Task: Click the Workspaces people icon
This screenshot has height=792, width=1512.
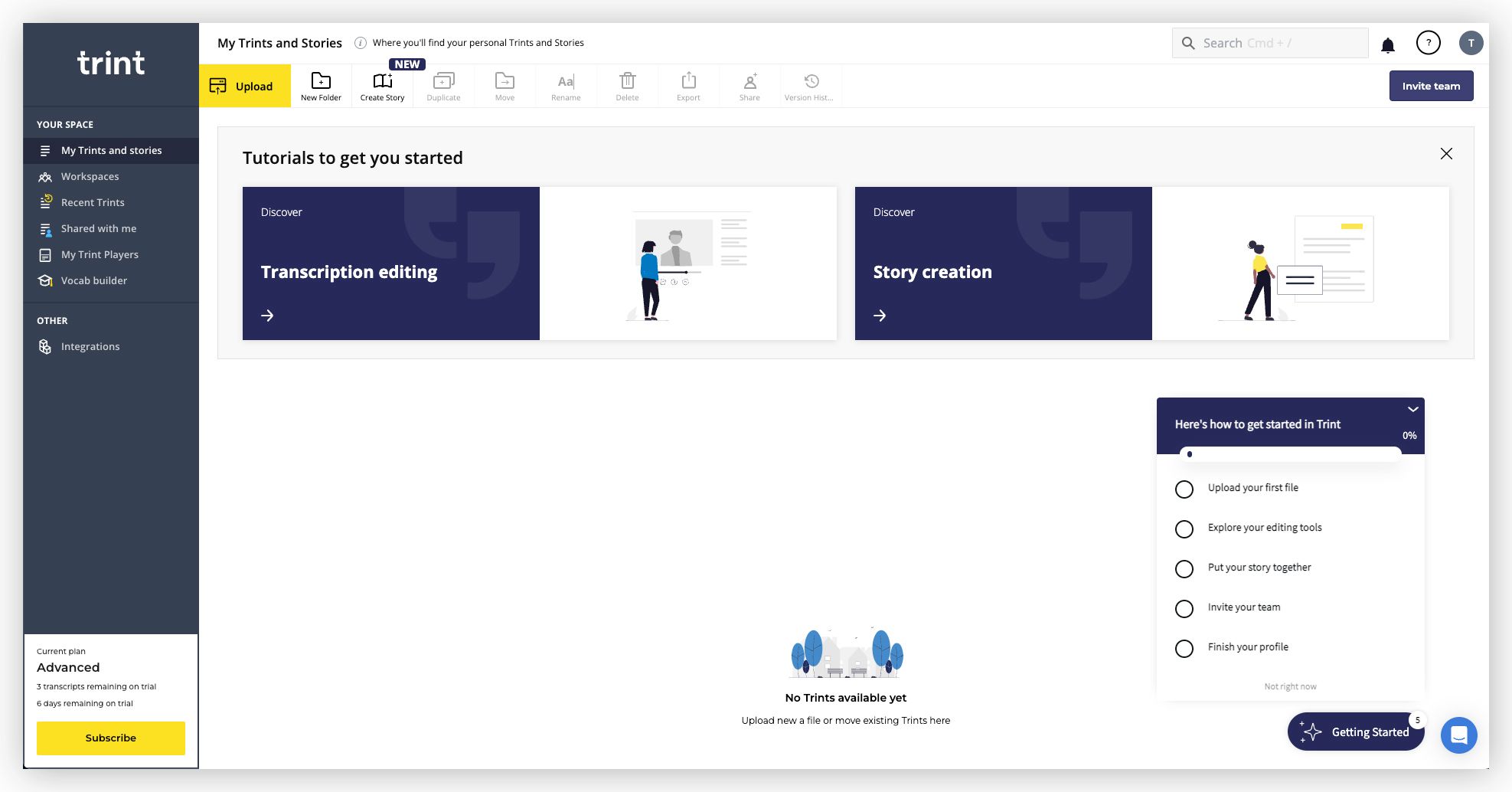Action: click(45, 177)
